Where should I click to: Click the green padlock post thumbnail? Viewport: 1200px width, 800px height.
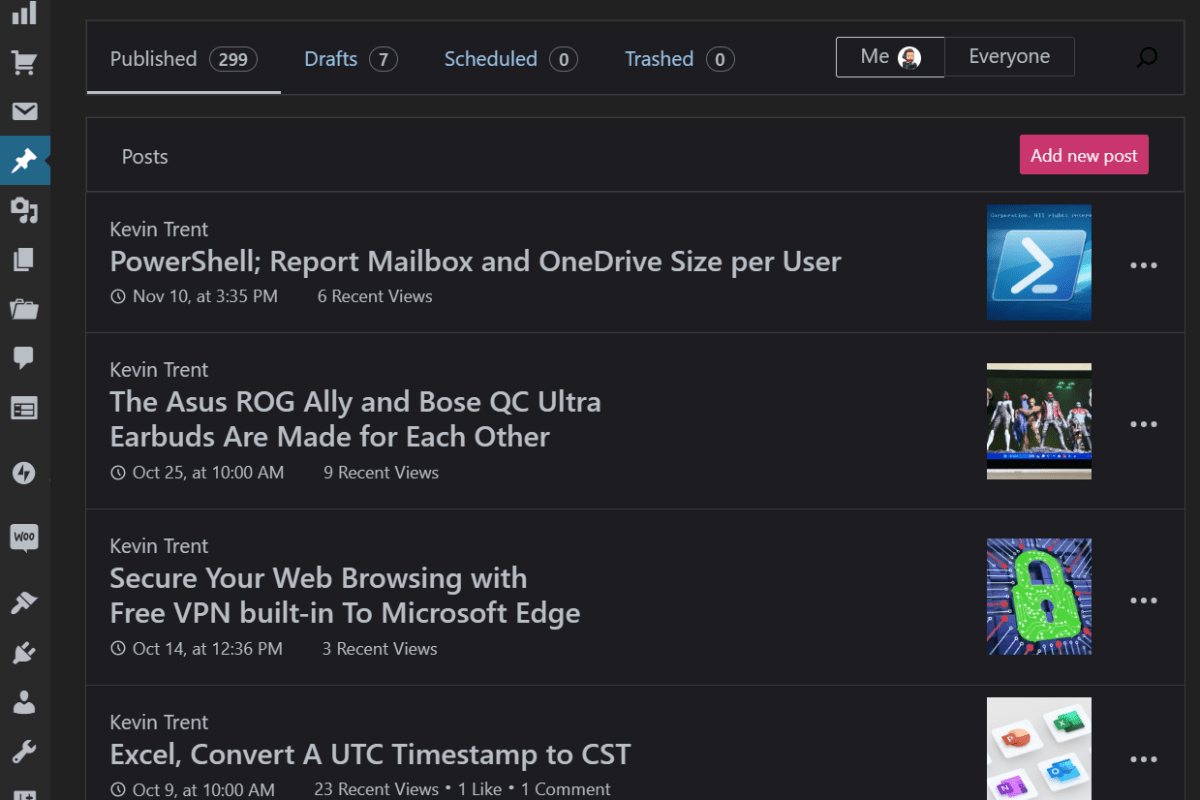1039,597
